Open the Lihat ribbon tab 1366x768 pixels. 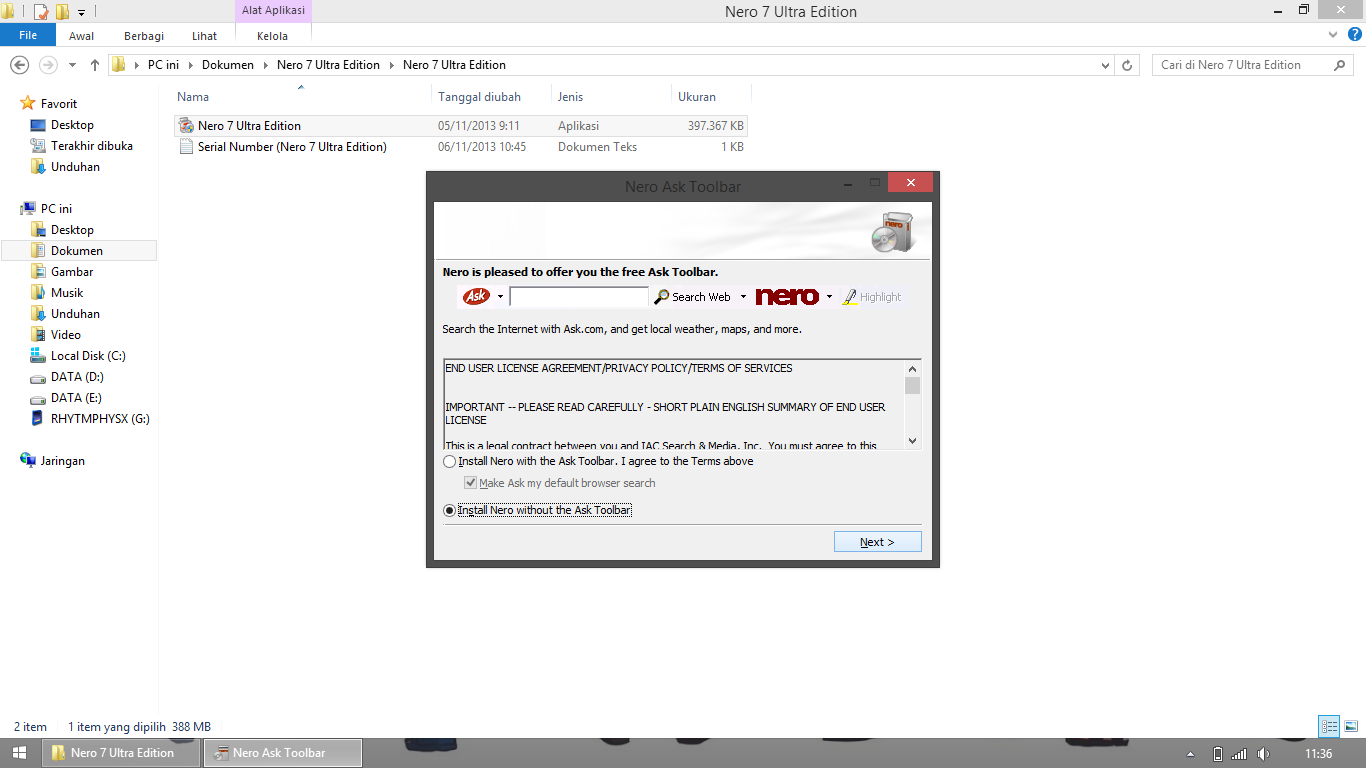click(204, 36)
